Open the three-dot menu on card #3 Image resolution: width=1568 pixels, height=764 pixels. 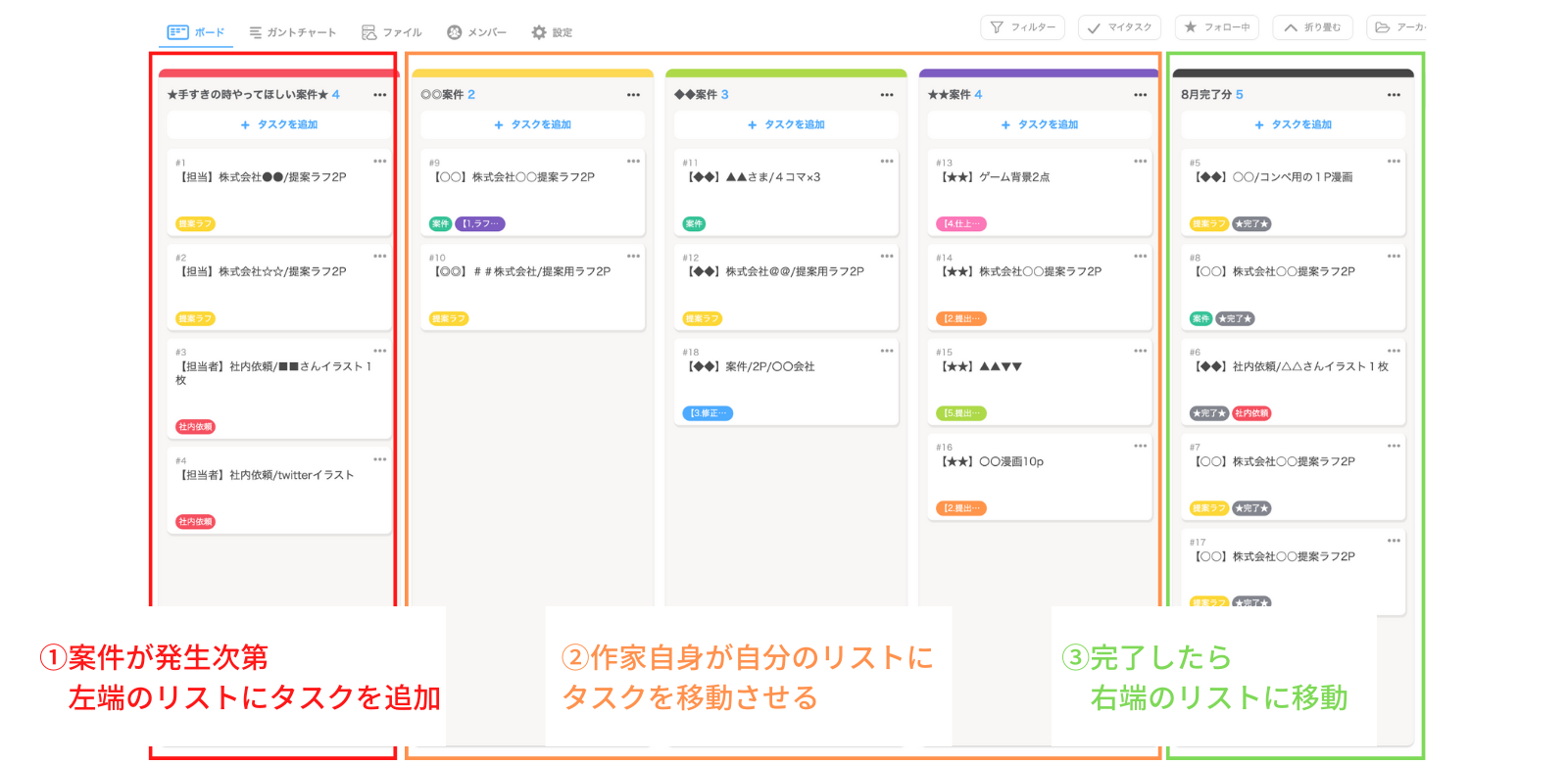point(380,351)
